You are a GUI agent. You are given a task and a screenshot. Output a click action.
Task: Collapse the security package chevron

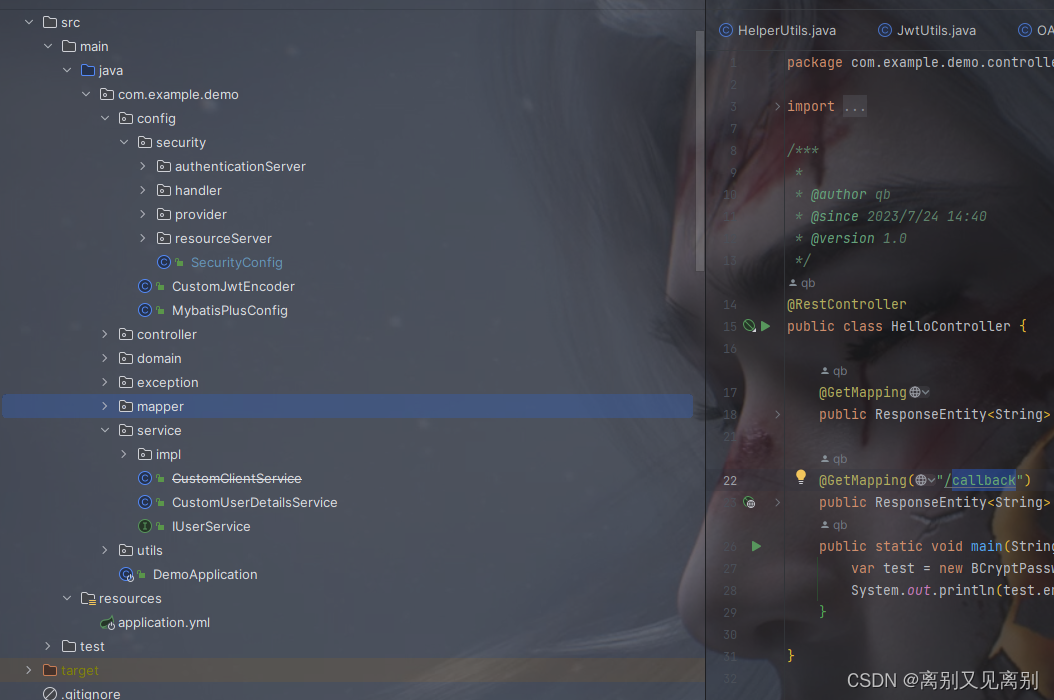[124, 142]
